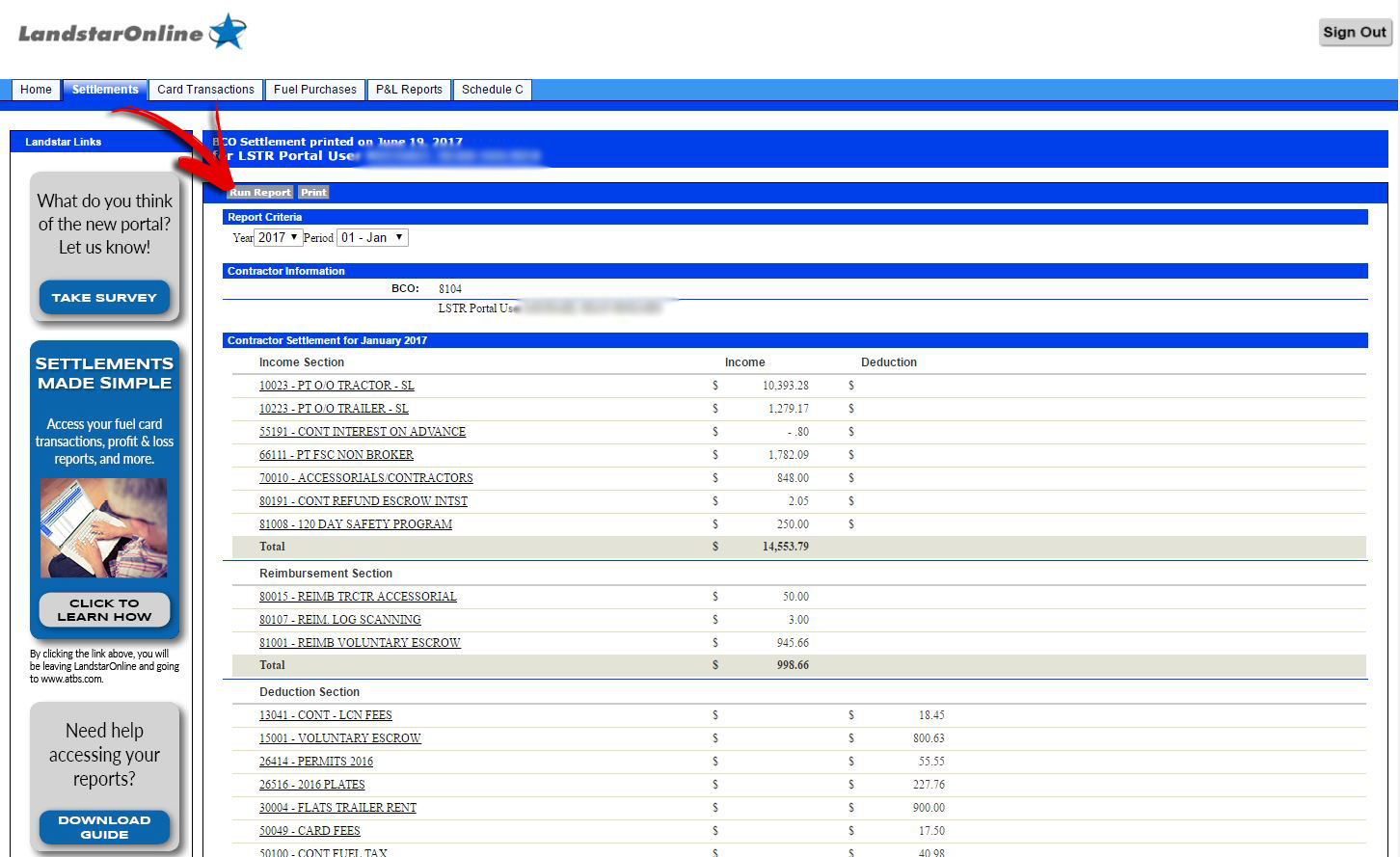
Task: Click the FSC non broker amount 1,782.09
Action: point(789,455)
